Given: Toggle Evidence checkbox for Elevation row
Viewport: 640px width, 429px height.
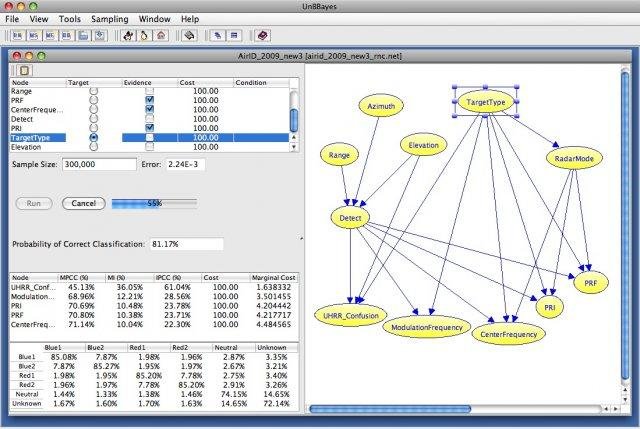Looking at the screenshot, I should [150, 147].
